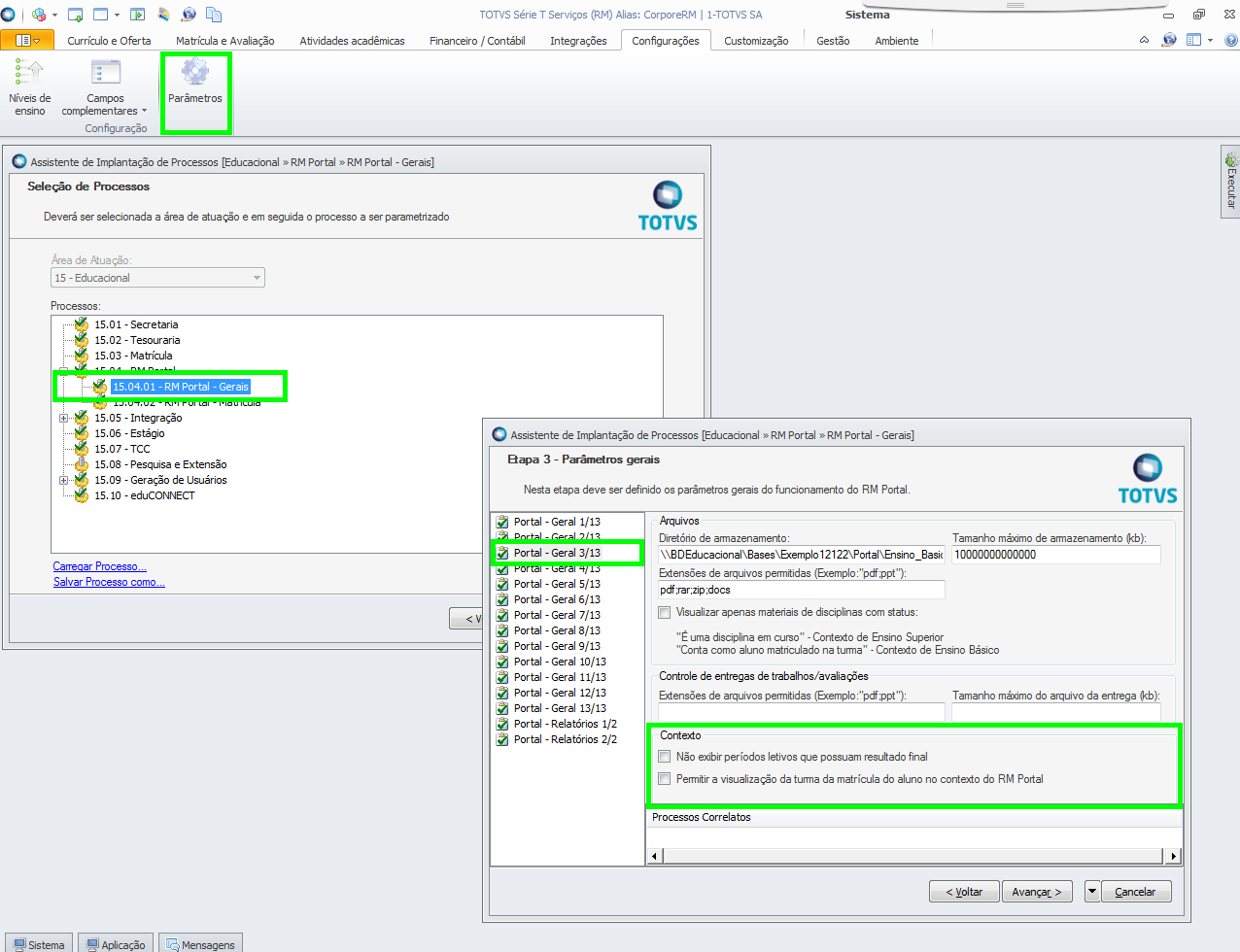Screen dimensions: 1240x952
Task: Toggle 'Visualizar apenas materiais de disciplinas com status' checkbox
Action: (x=665, y=612)
